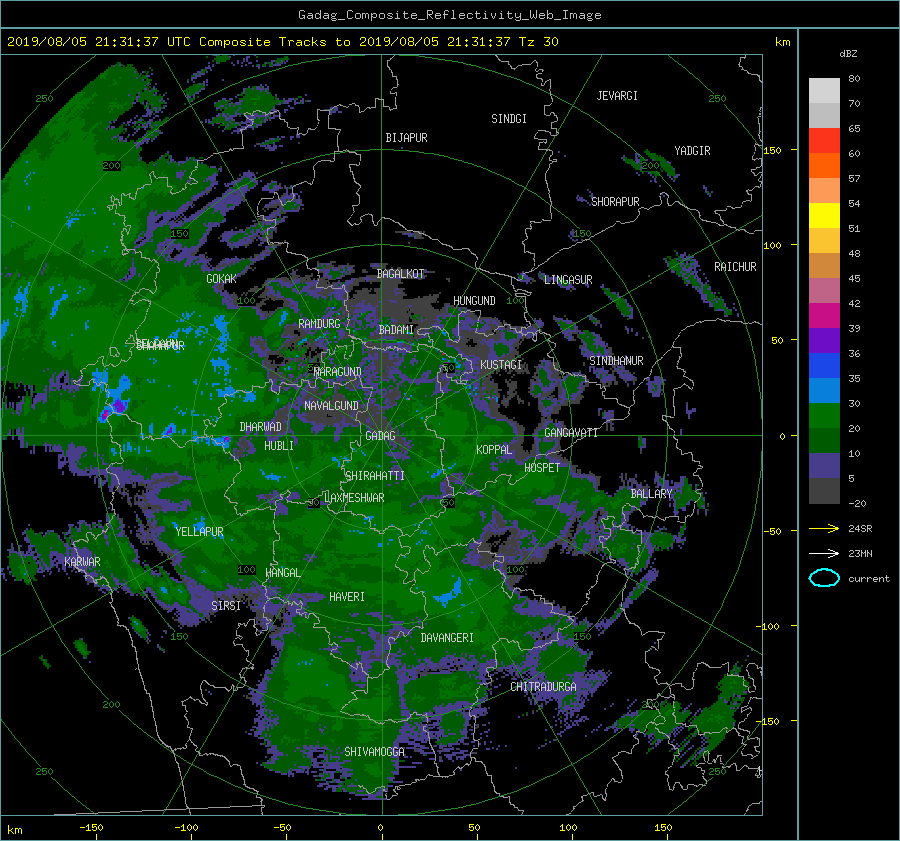Click the bright green 20-30 dBZ legend swatch

824,416
